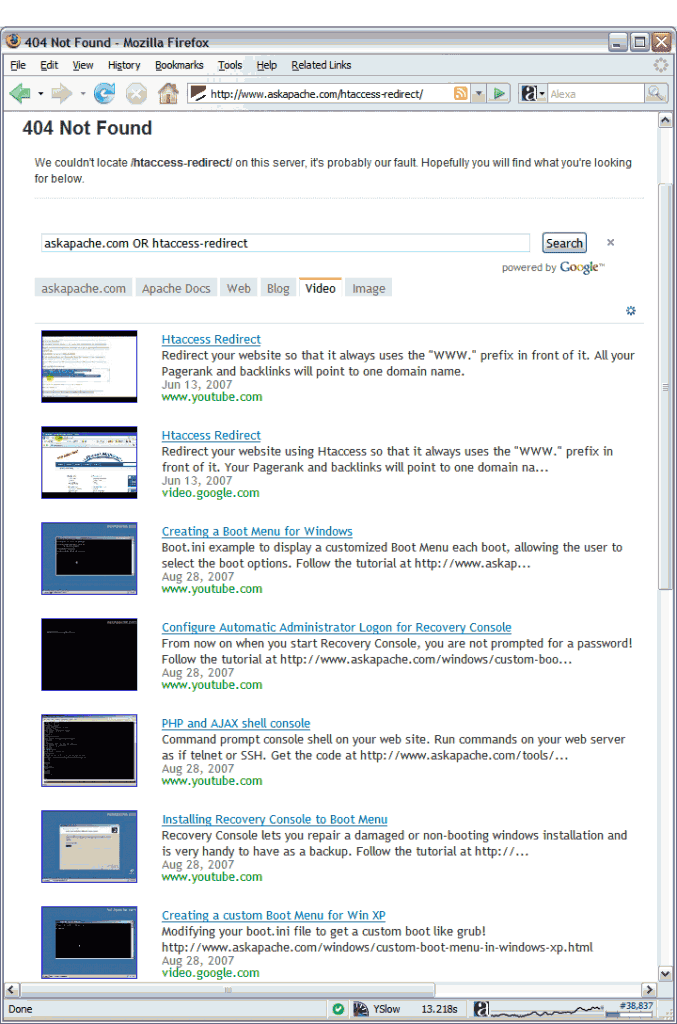
Task: Open the Bookmarks menu
Action: [179, 65]
